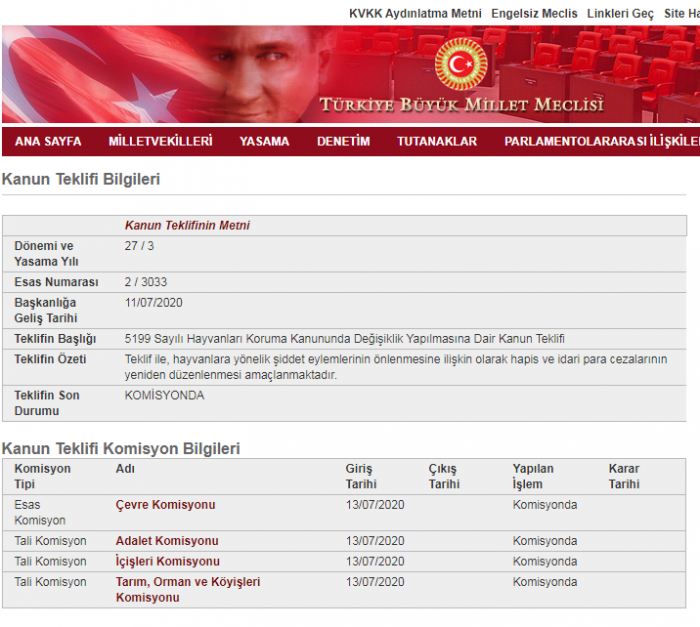This screenshot has height=627, width=700.
Task: Click the Türkiye Büyük Millet Meclisi banner title
Action: (461, 105)
